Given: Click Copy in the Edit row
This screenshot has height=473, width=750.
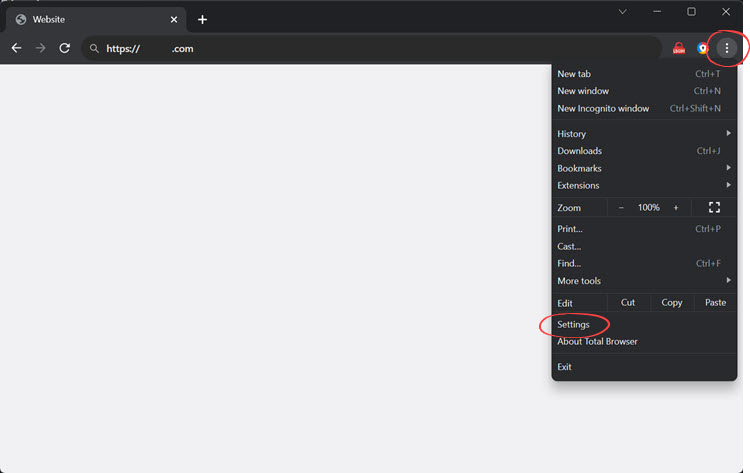Looking at the screenshot, I should click(x=672, y=303).
